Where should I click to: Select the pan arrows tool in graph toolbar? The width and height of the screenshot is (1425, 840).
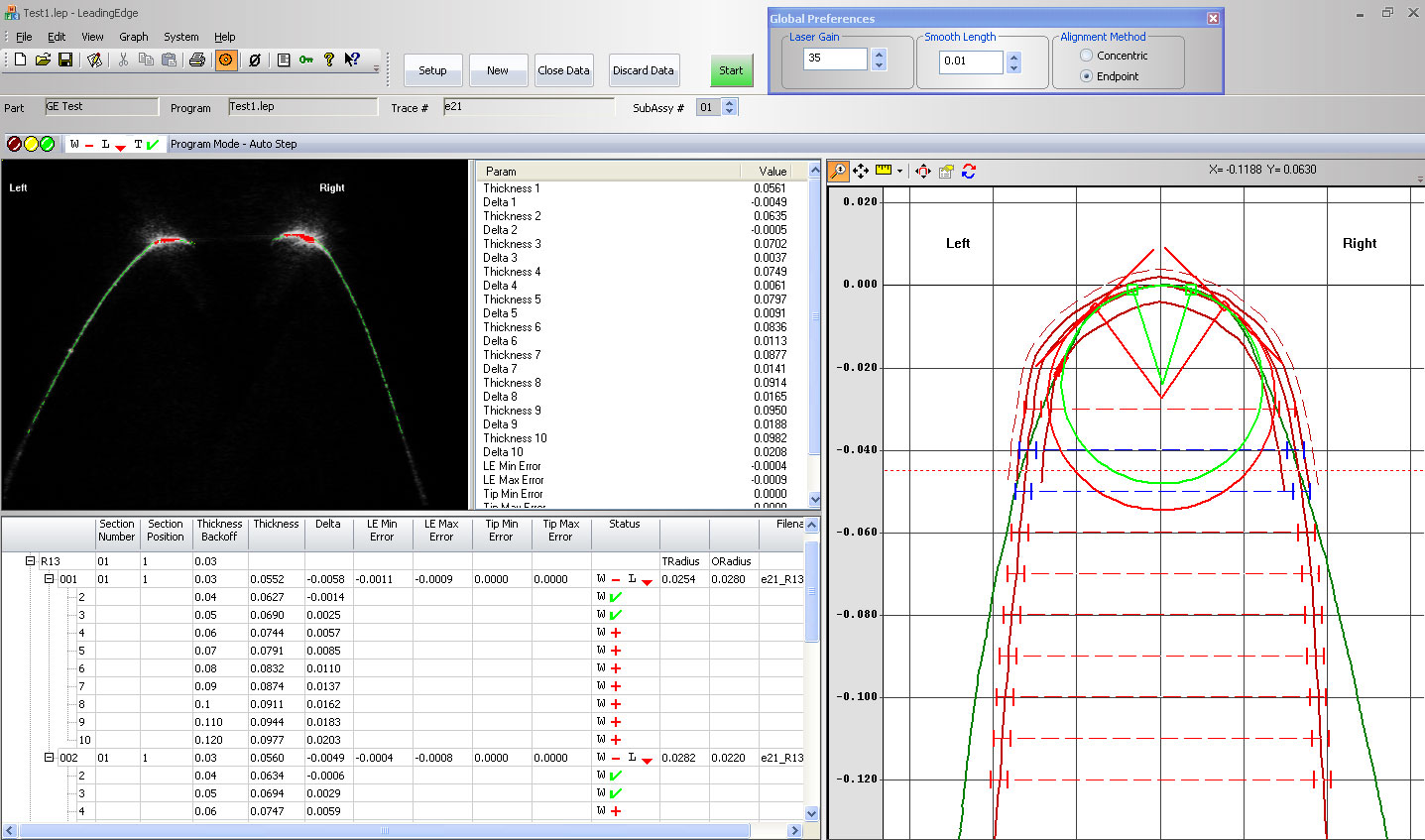pyautogui.click(x=860, y=172)
